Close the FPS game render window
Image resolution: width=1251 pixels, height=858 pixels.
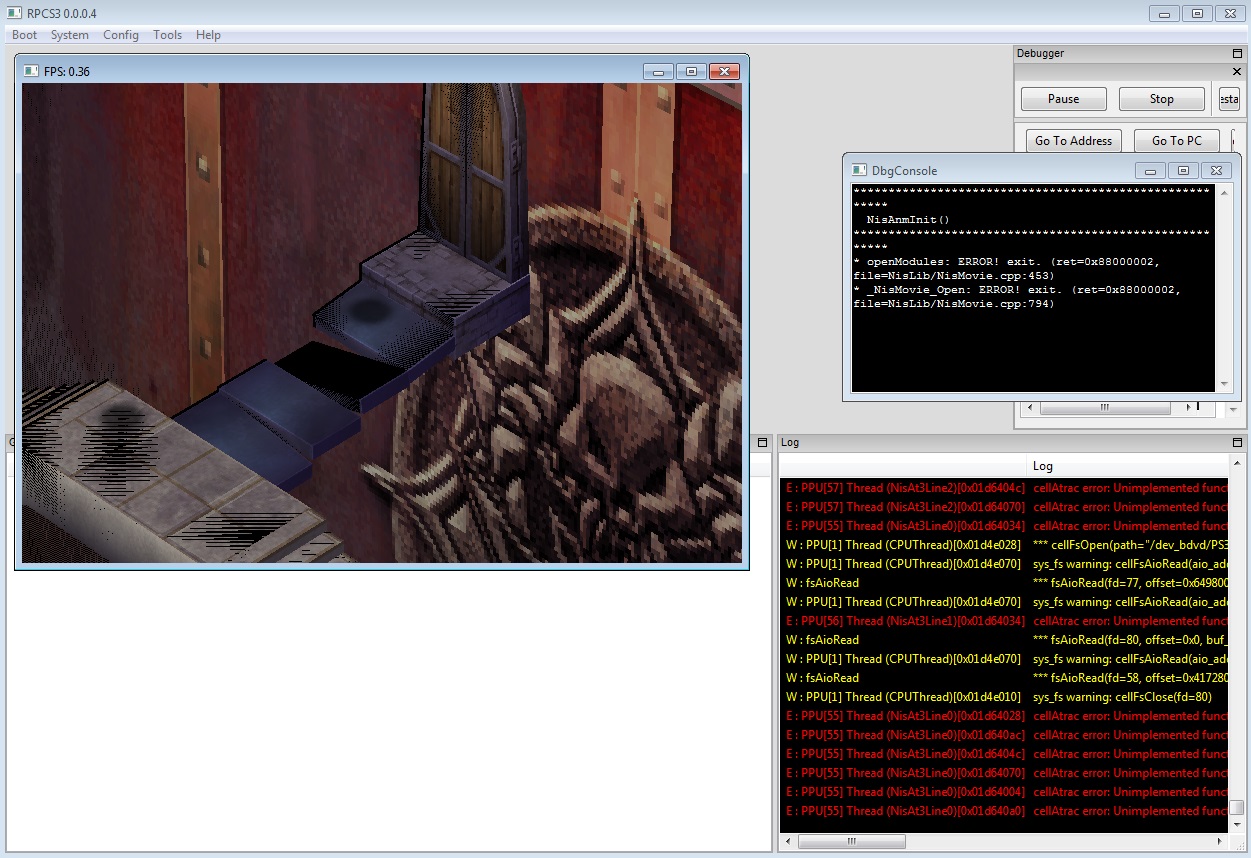[x=724, y=71]
